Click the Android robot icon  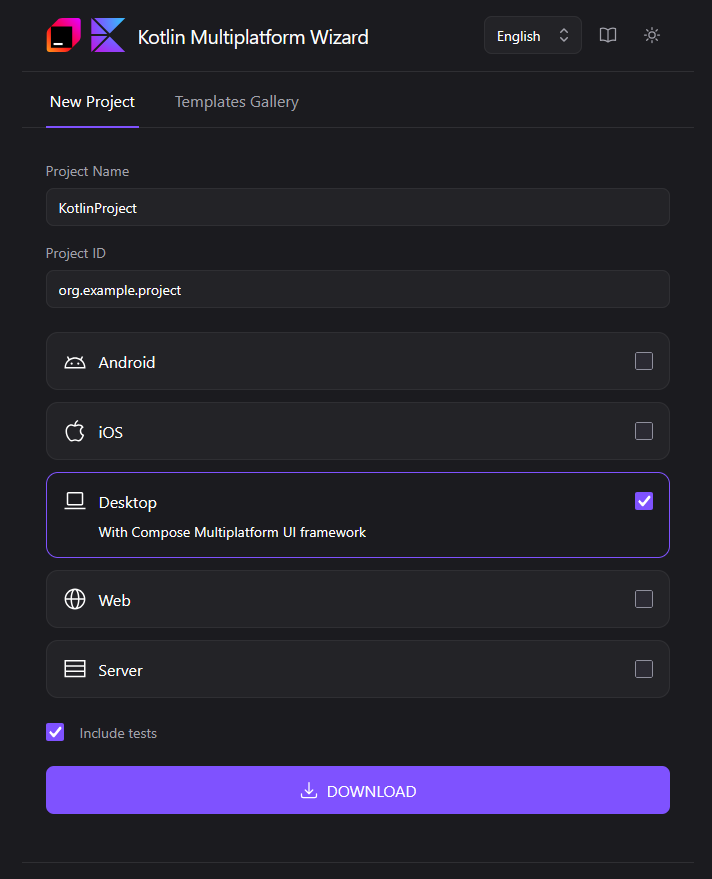click(x=74, y=360)
